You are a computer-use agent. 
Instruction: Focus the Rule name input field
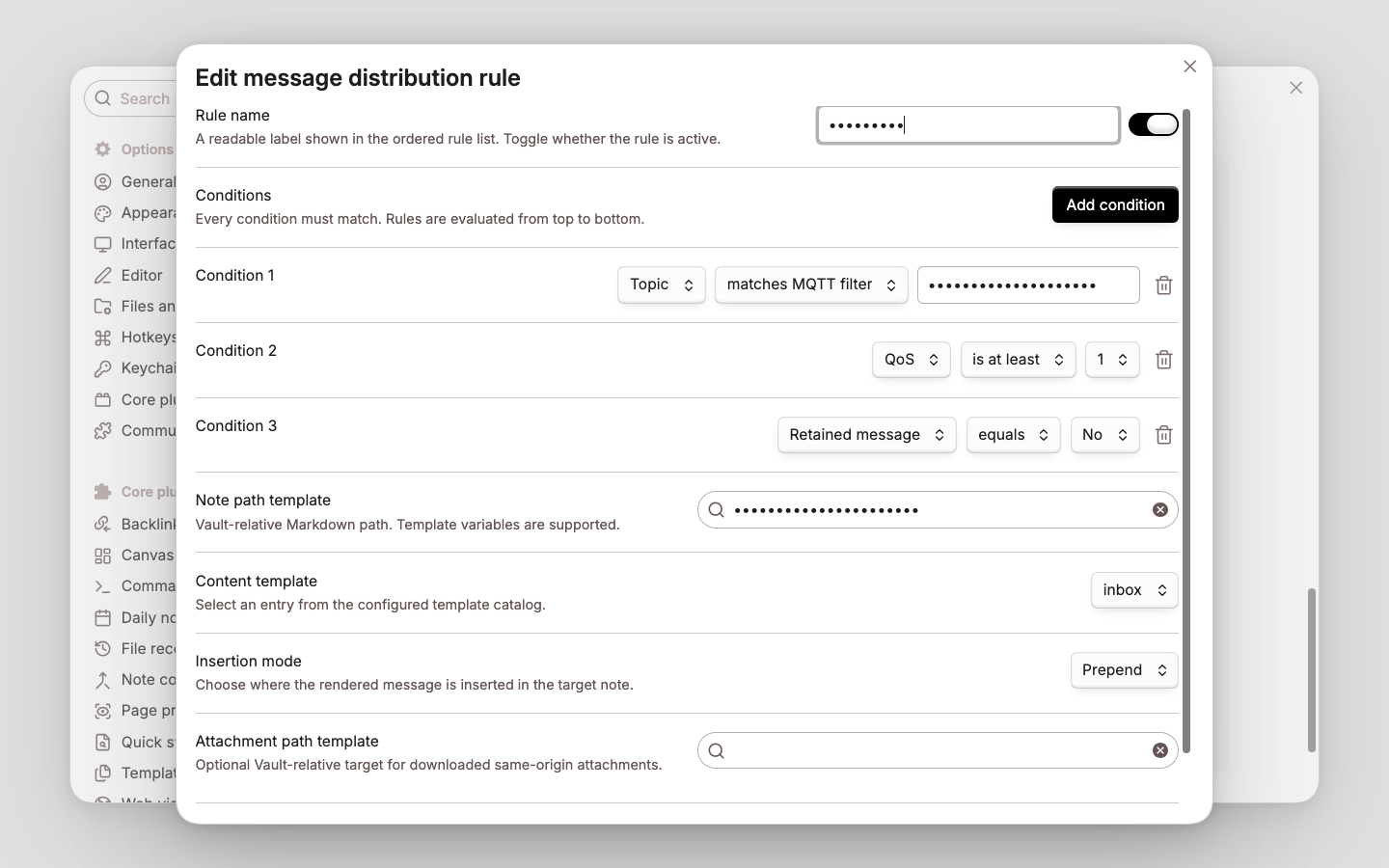coord(968,124)
